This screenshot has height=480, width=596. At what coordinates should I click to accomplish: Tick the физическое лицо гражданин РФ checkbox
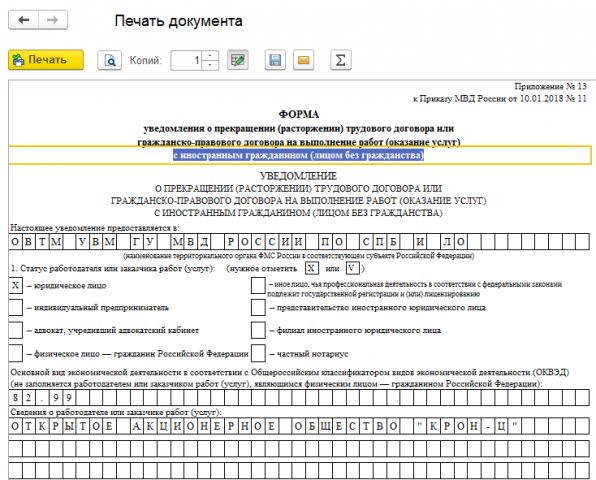(15, 353)
